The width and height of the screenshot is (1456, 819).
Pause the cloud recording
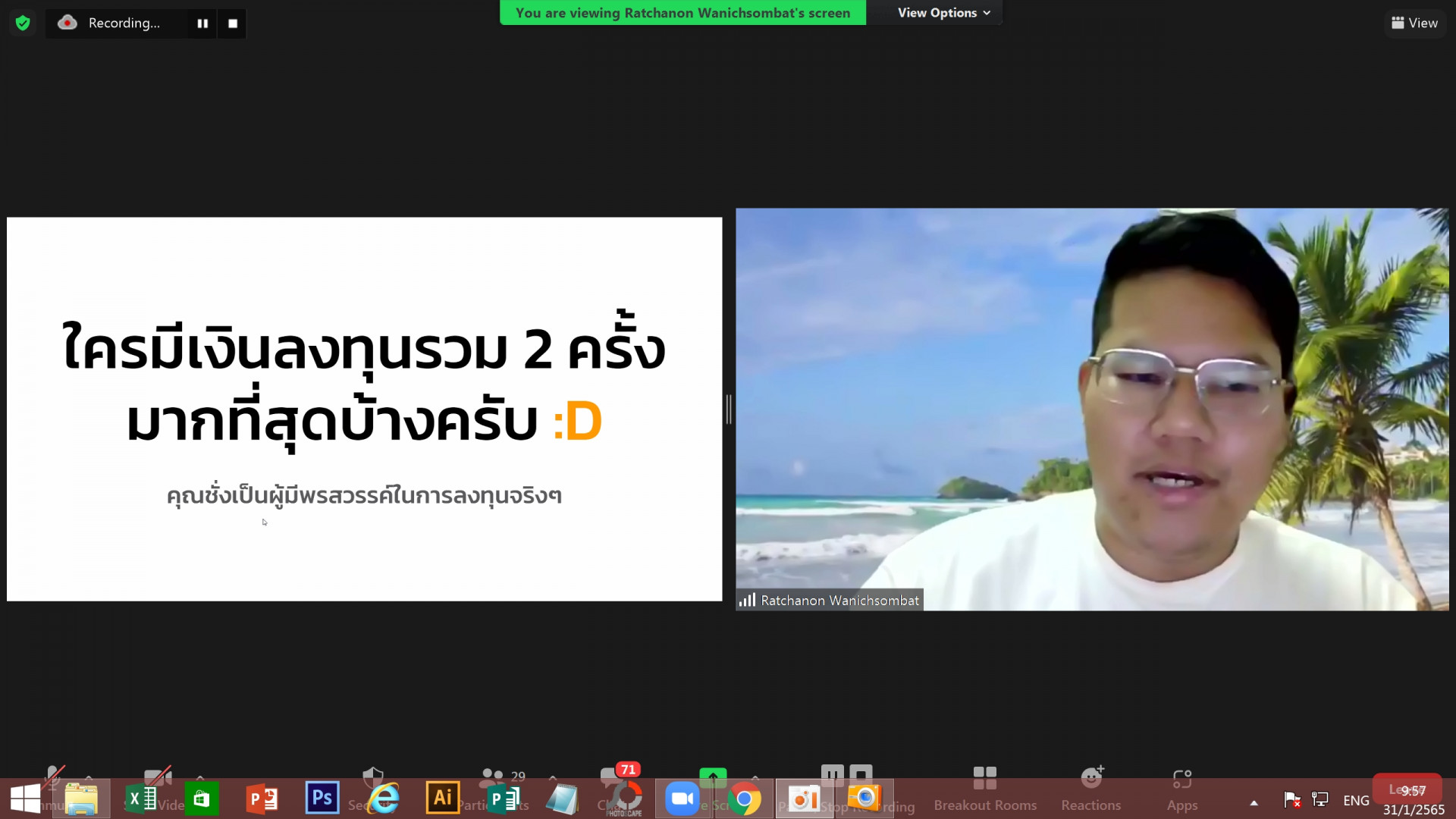[202, 24]
